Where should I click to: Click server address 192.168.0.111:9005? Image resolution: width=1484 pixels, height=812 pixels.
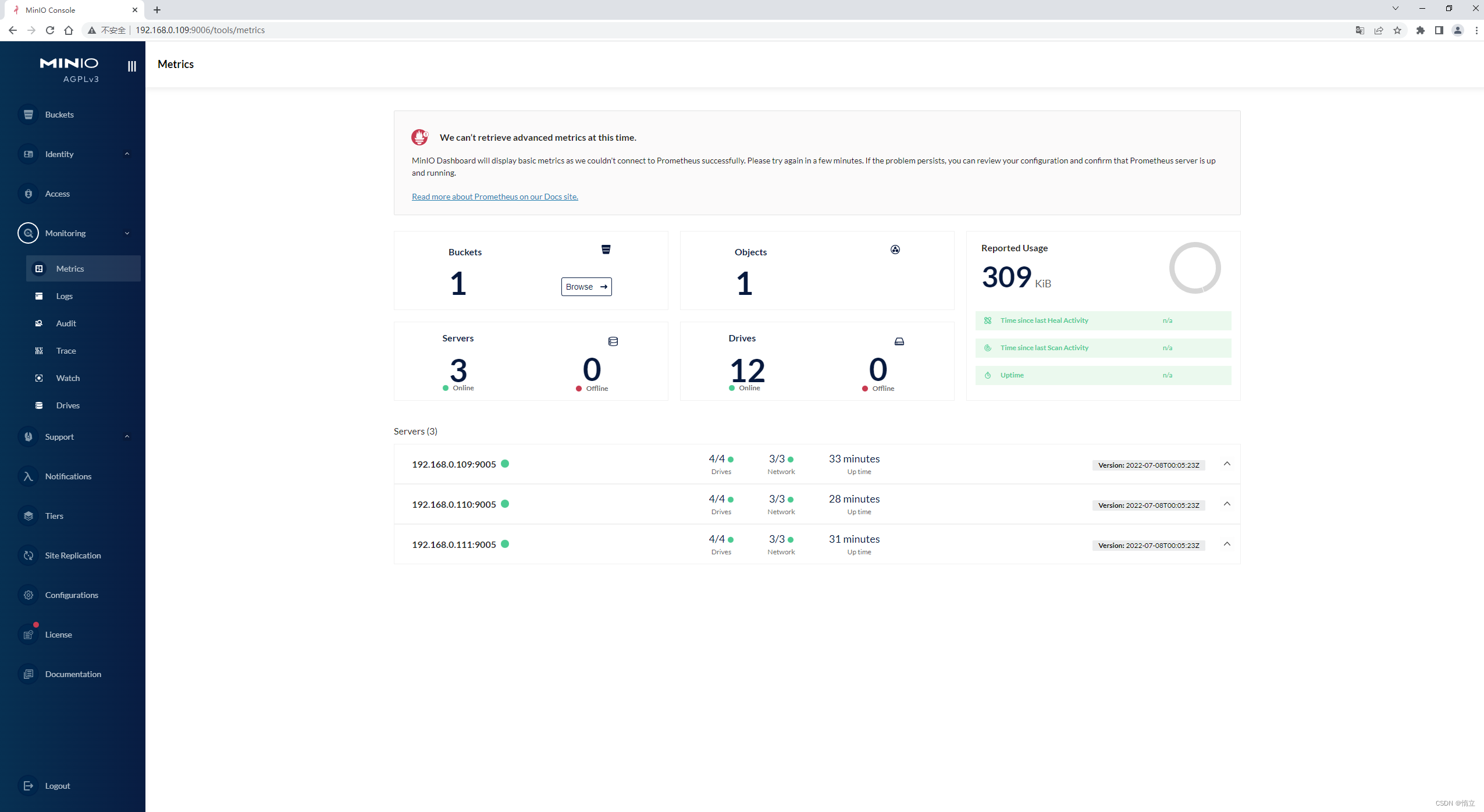click(x=454, y=544)
